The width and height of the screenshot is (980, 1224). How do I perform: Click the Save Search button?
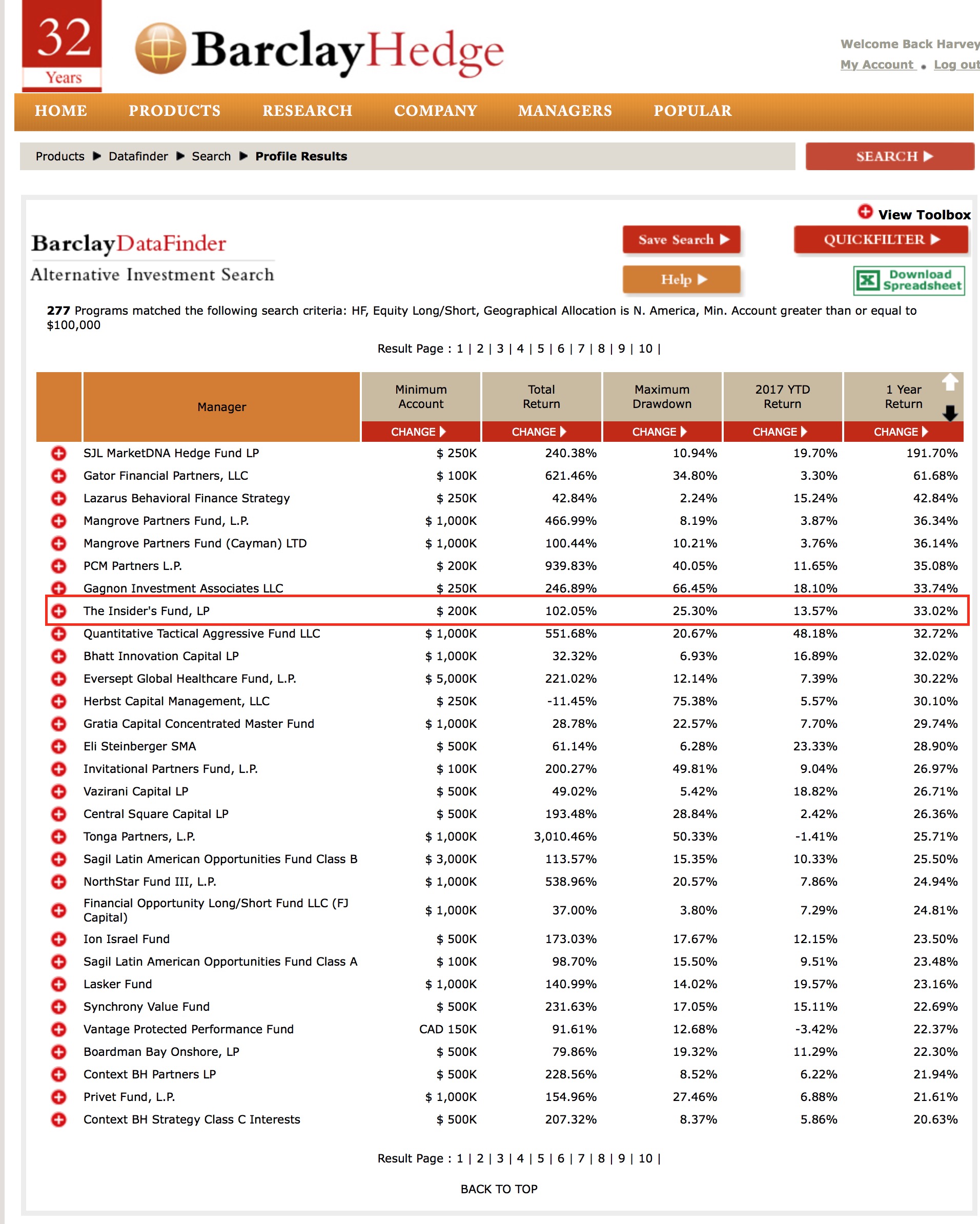coord(682,239)
